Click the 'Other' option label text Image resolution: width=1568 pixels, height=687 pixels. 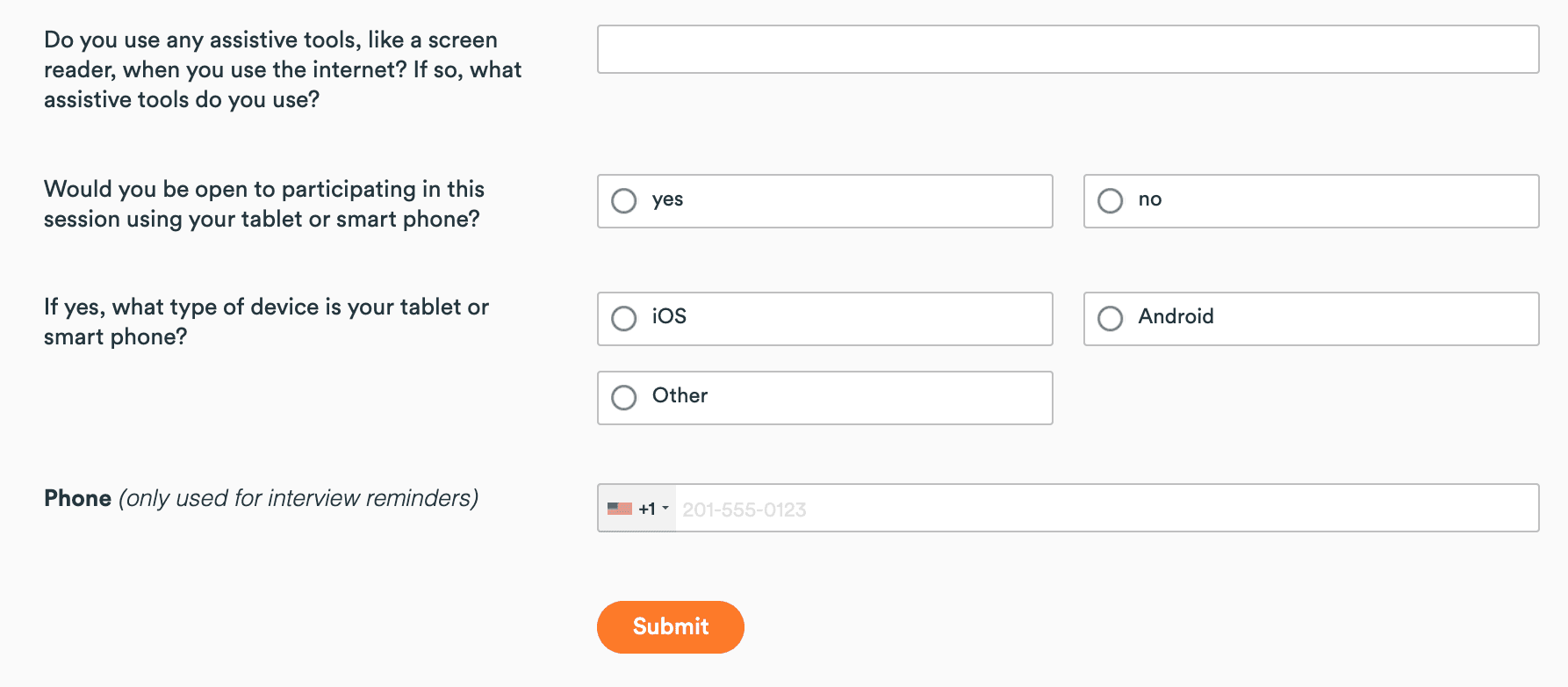[680, 395]
